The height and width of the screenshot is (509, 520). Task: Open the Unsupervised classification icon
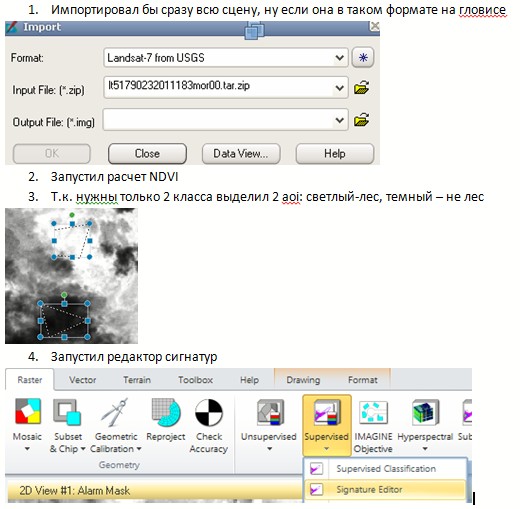click(270, 412)
